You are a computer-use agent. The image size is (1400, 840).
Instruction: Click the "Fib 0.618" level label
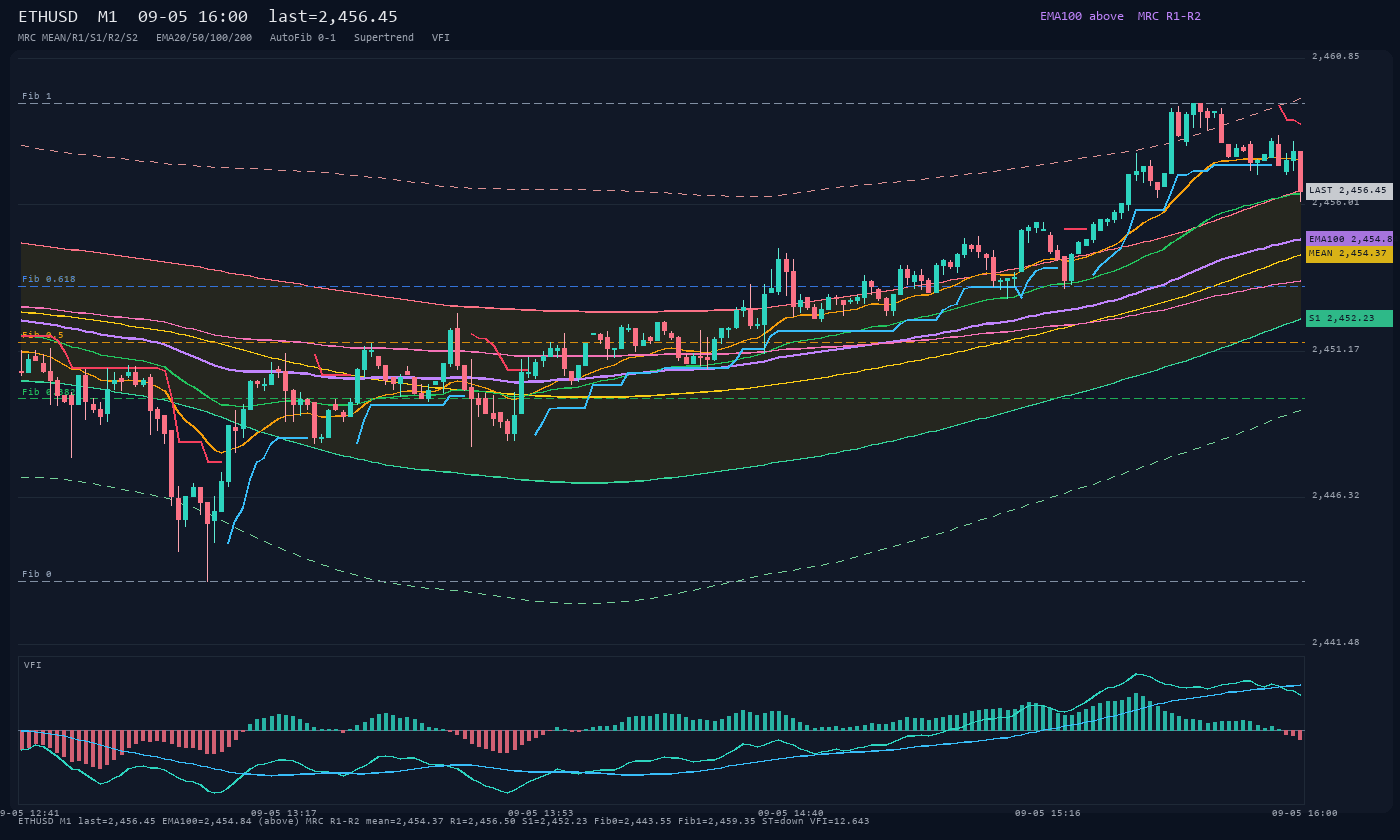(x=49, y=279)
